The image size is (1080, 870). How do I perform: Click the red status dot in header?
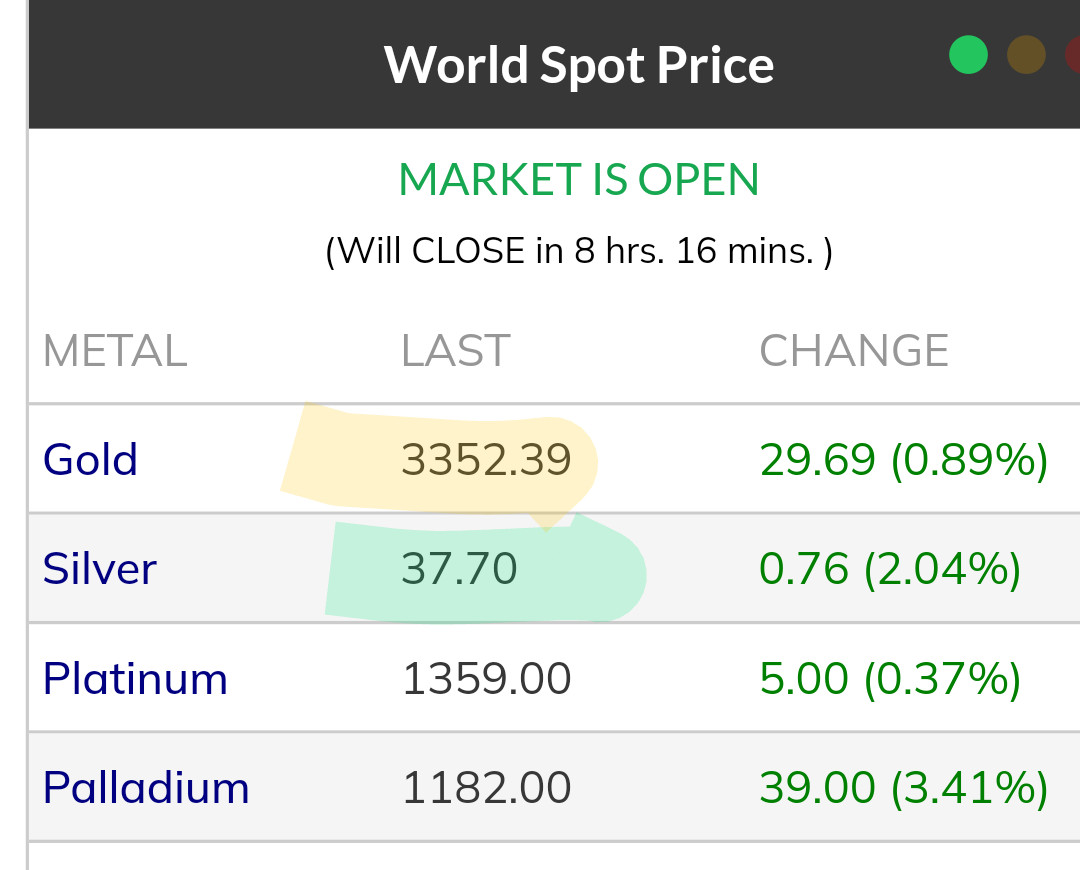1073,54
